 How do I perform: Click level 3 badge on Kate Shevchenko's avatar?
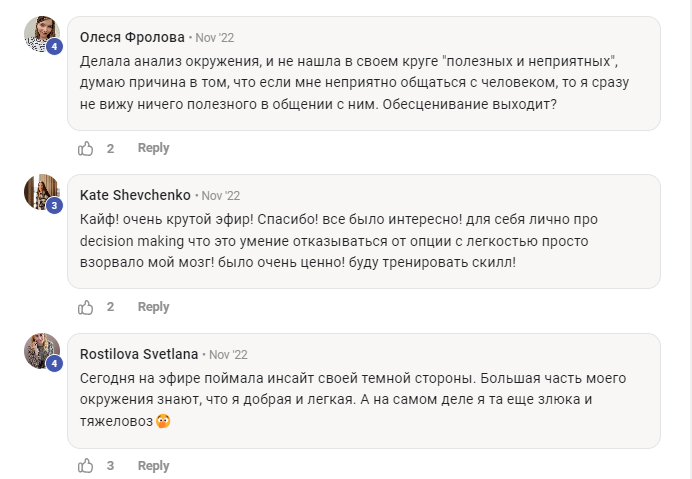(55, 205)
